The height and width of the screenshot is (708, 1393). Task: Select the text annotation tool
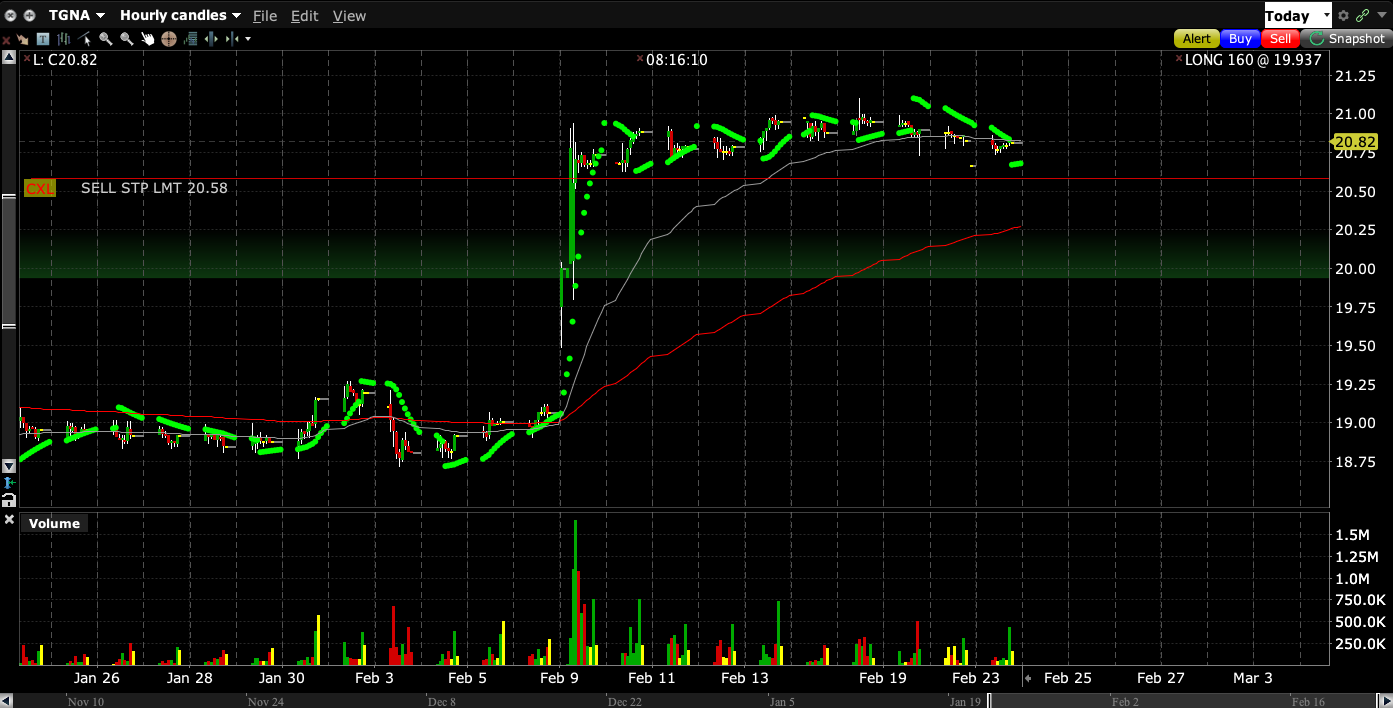click(x=43, y=39)
